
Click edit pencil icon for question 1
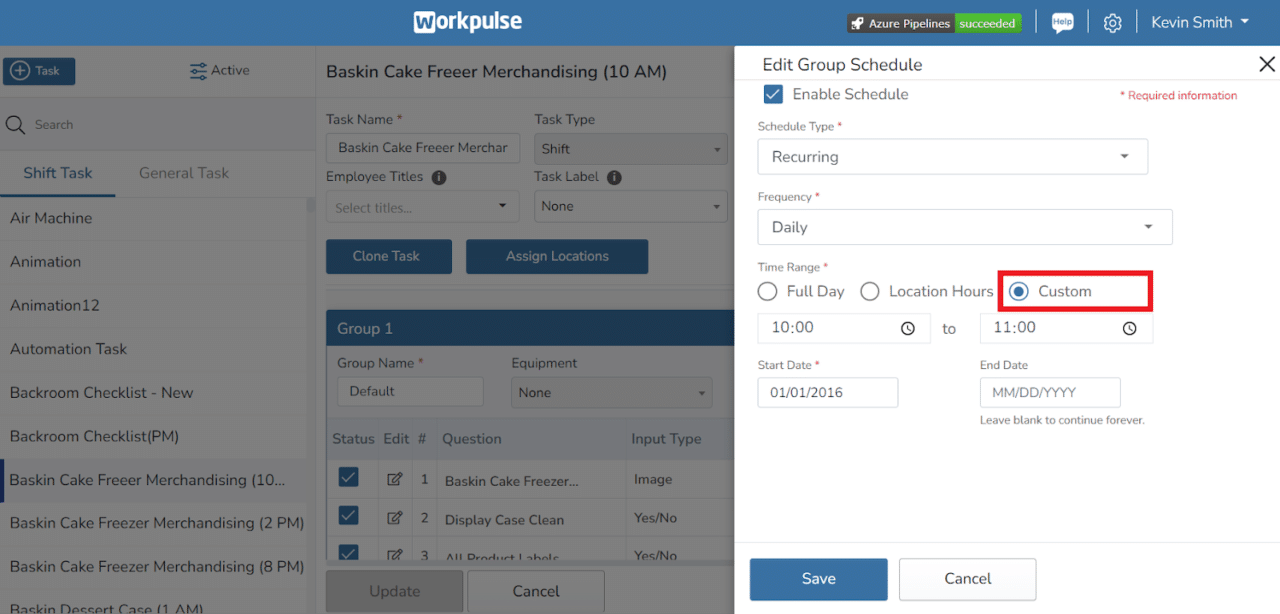point(395,480)
